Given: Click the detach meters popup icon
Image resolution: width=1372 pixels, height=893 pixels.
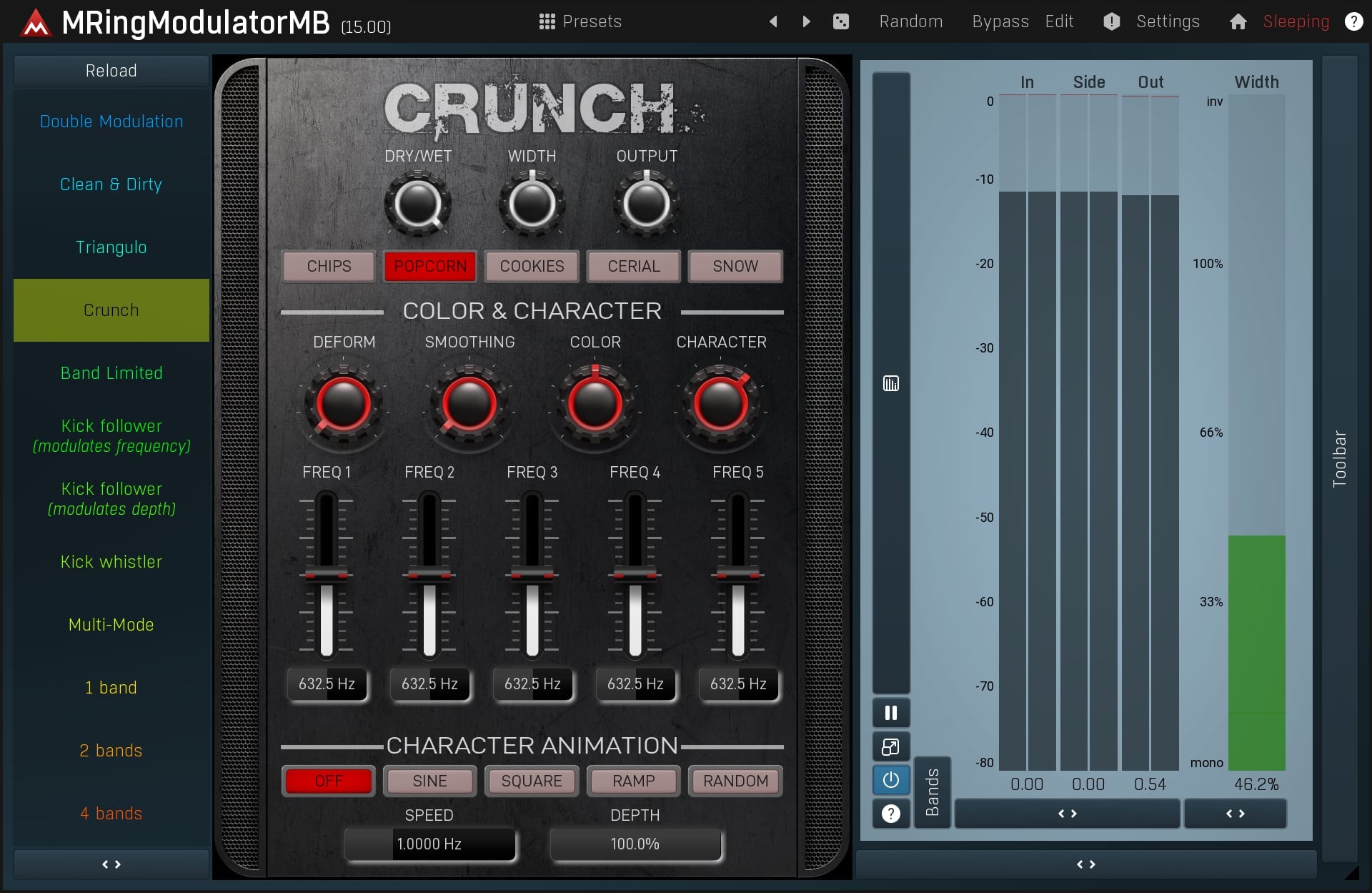Looking at the screenshot, I should click(x=890, y=746).
